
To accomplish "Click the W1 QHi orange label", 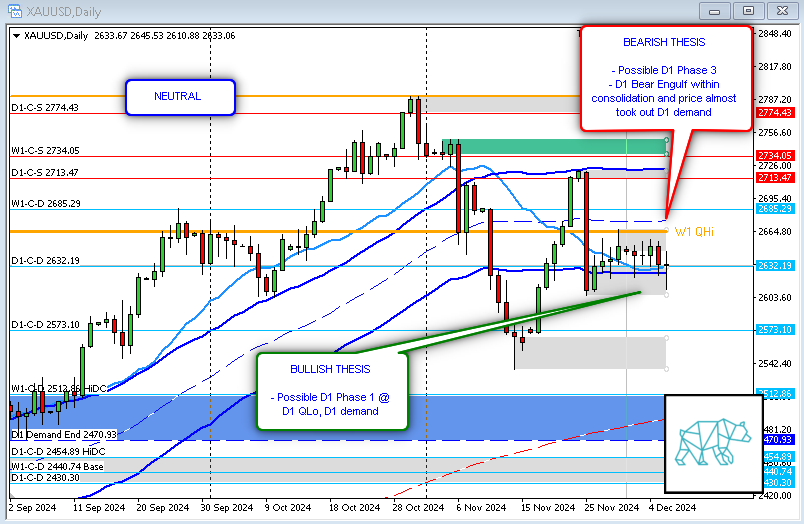I will (x=693, y=232).
